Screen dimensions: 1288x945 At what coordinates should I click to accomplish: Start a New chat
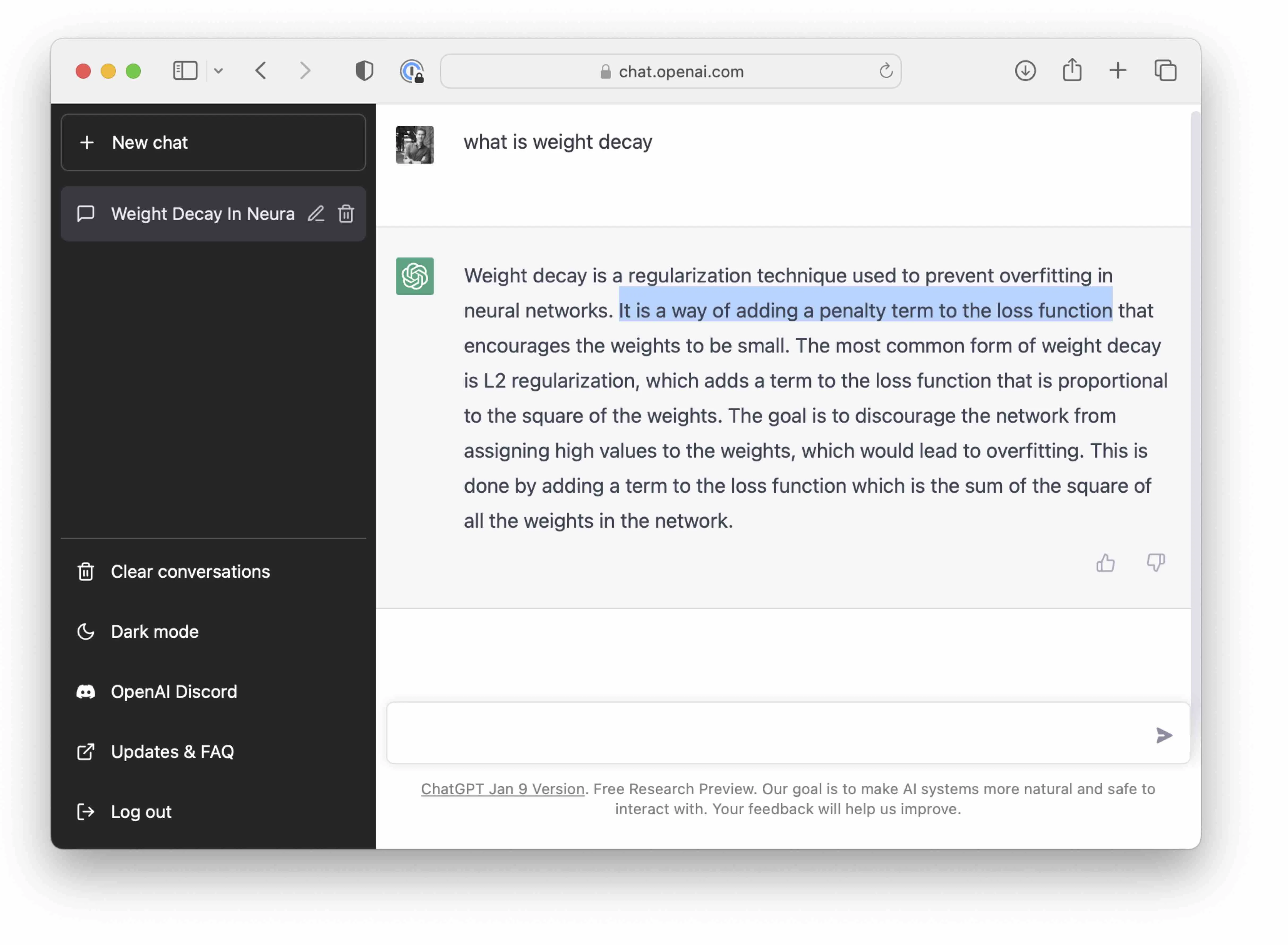pos(214,143)
